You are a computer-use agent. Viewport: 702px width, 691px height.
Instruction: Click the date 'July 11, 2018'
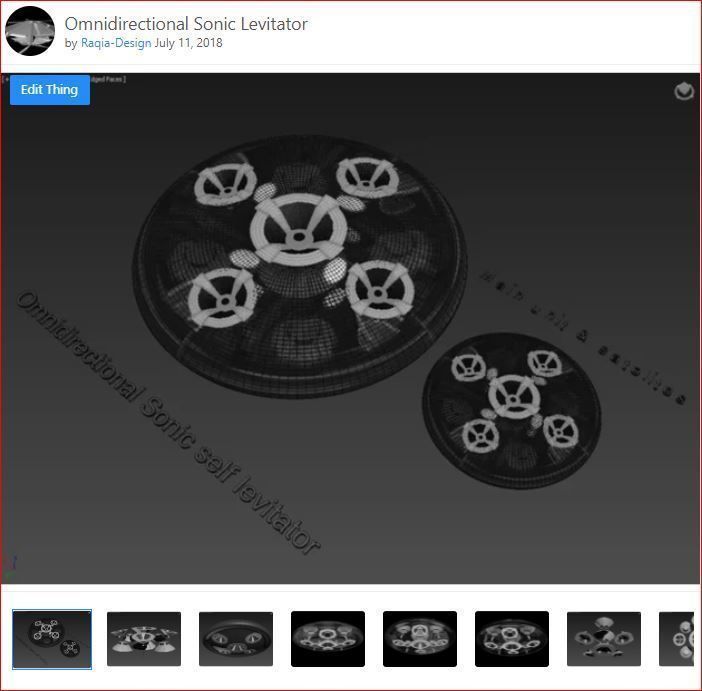188,43
